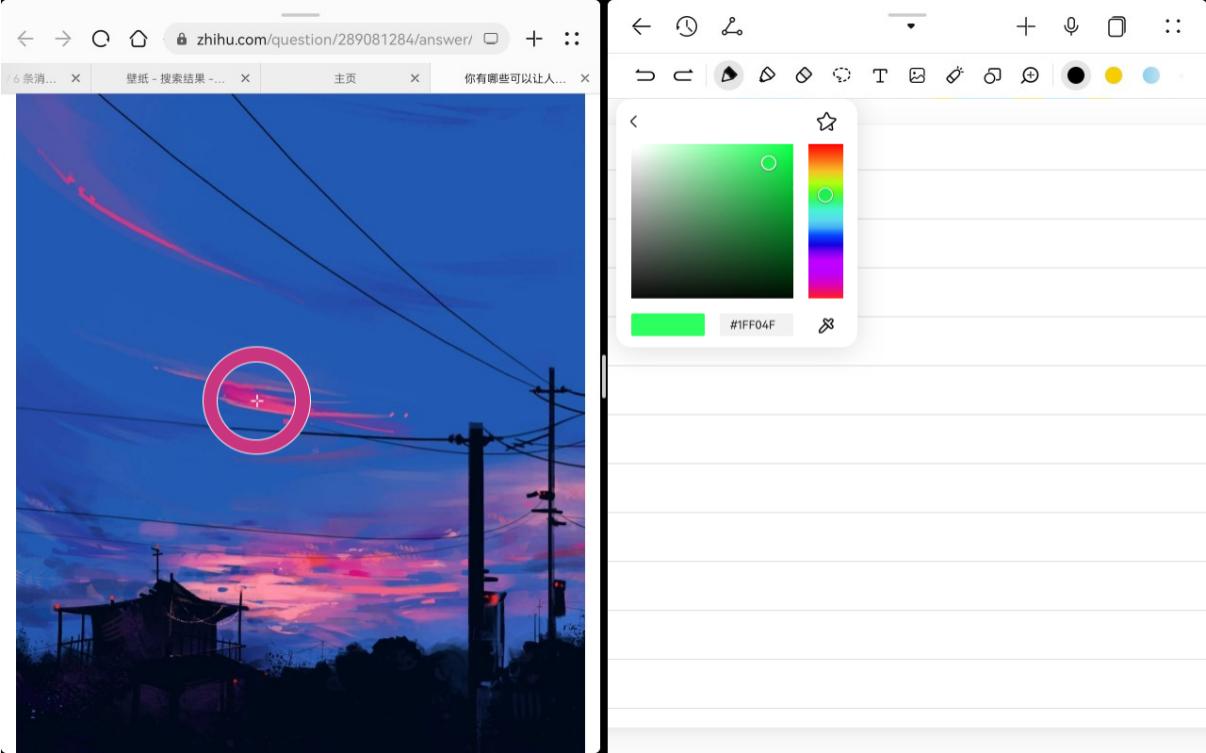The image size is (1206, 753).
Task: Click the screen icon in the address bar
Action: [491, 39]
